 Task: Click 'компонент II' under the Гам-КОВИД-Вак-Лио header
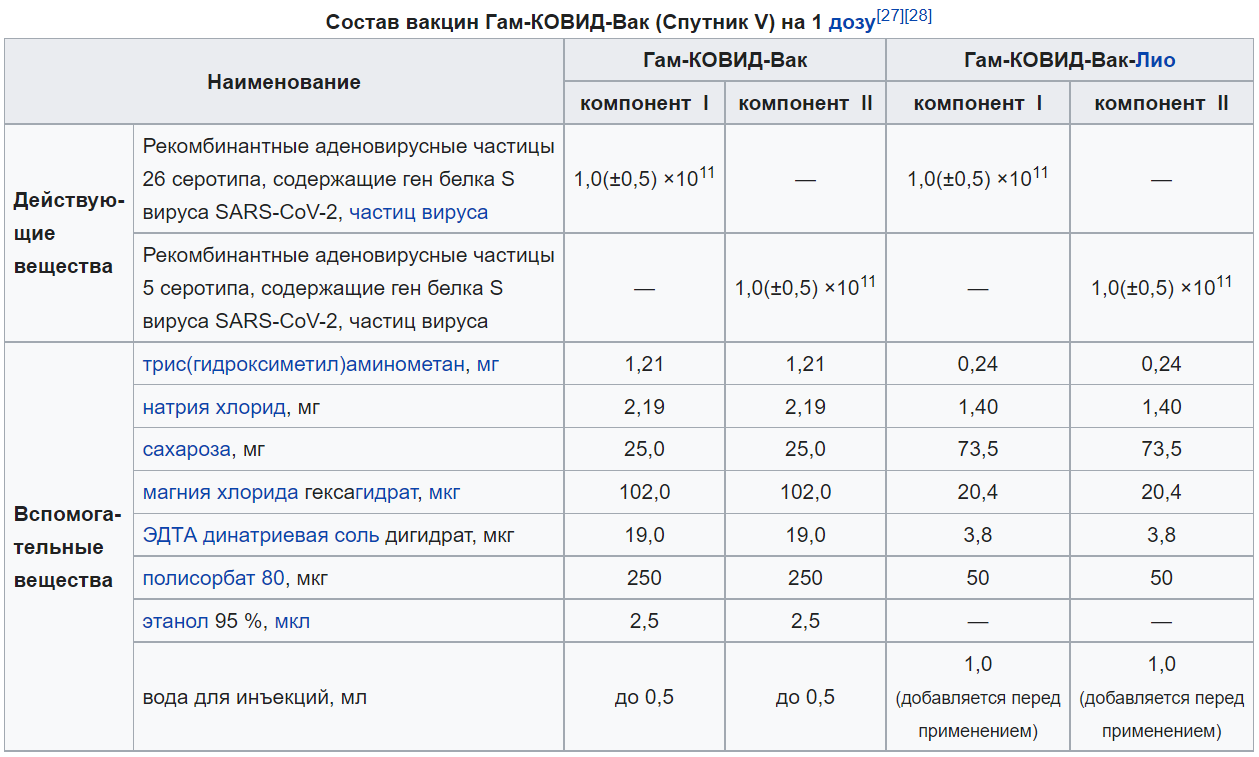[1161, 103]
